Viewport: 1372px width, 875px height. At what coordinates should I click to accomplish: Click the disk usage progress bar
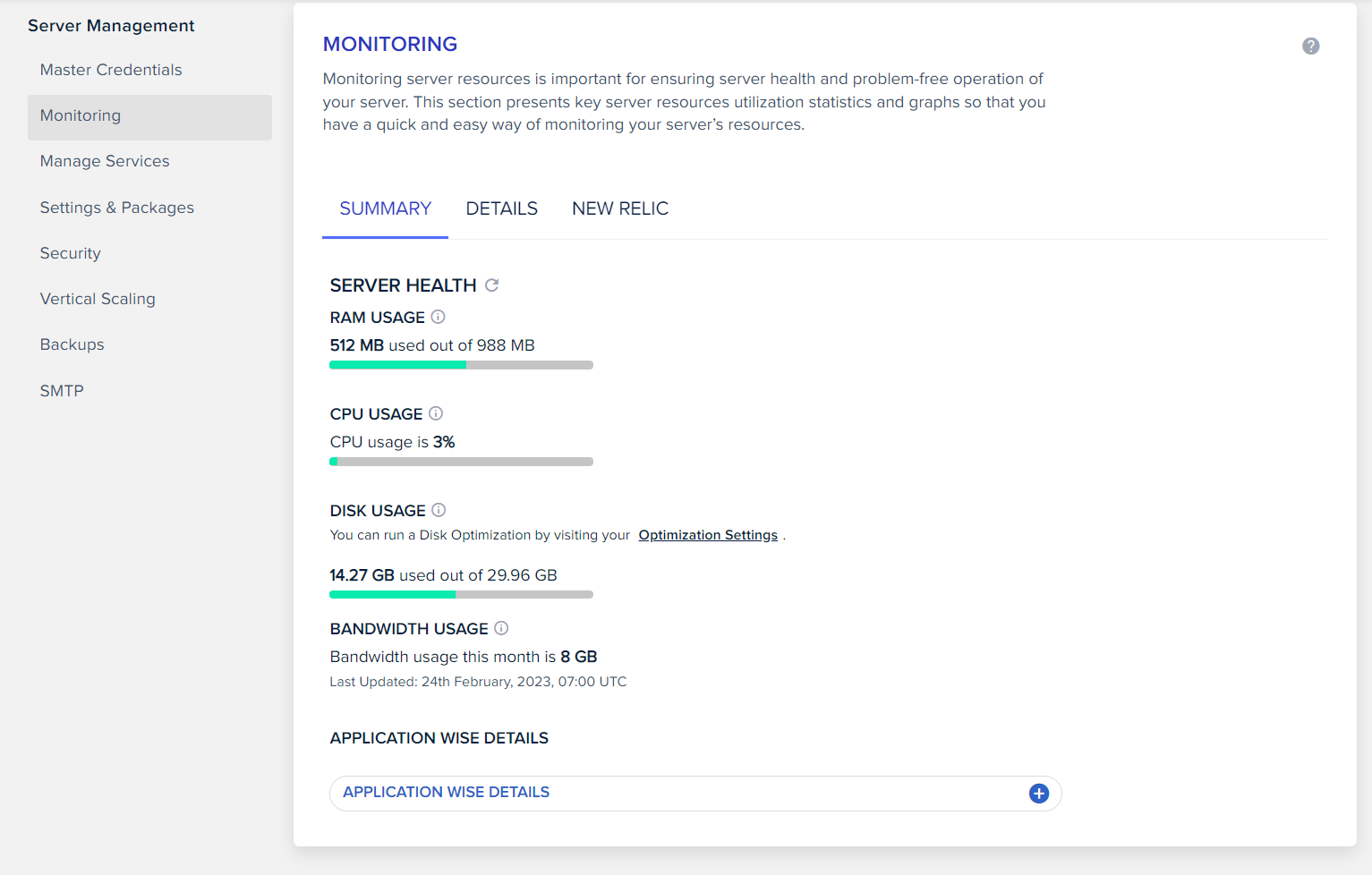point(461,594)
